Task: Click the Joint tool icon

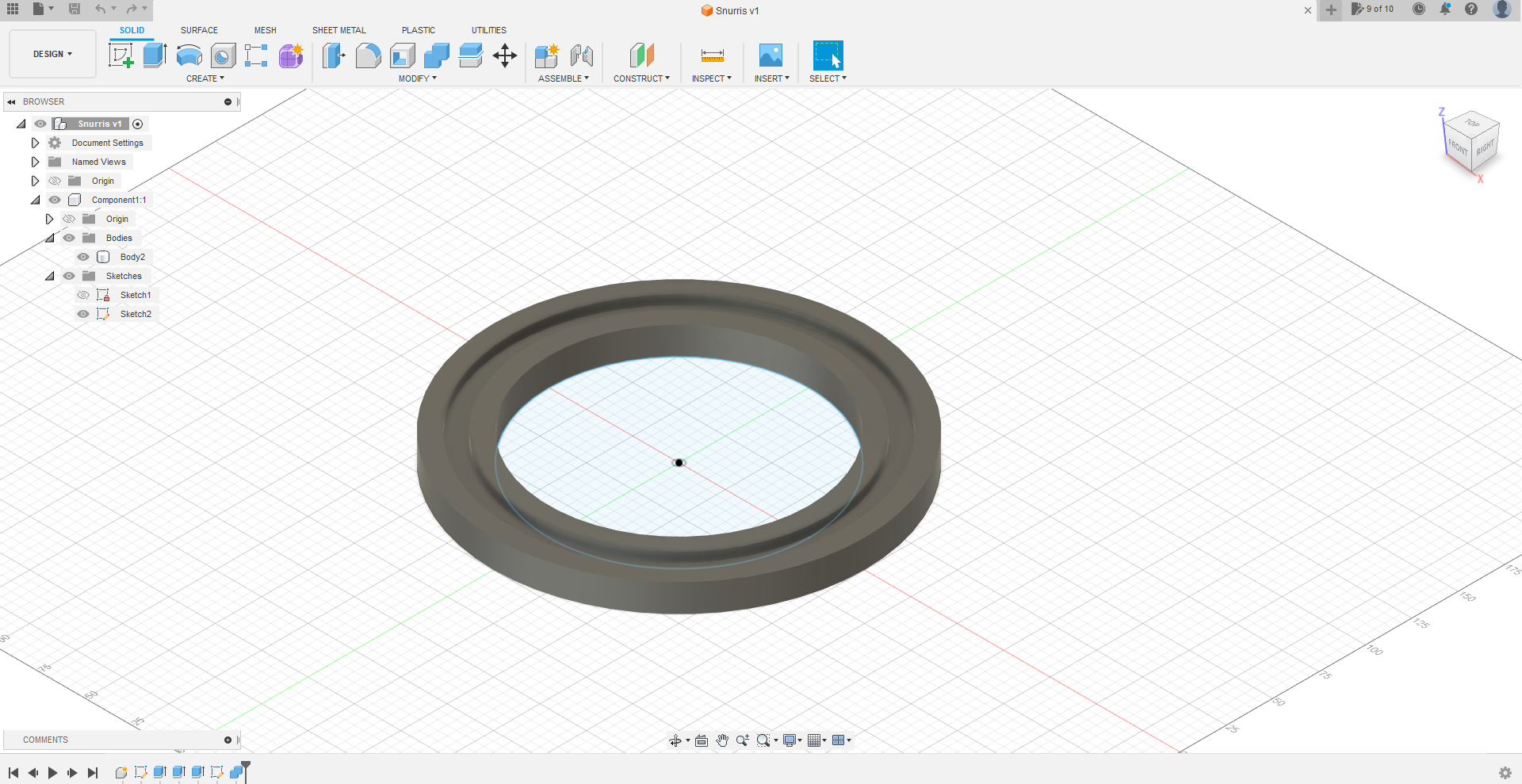Action: [x=582, y=55]
